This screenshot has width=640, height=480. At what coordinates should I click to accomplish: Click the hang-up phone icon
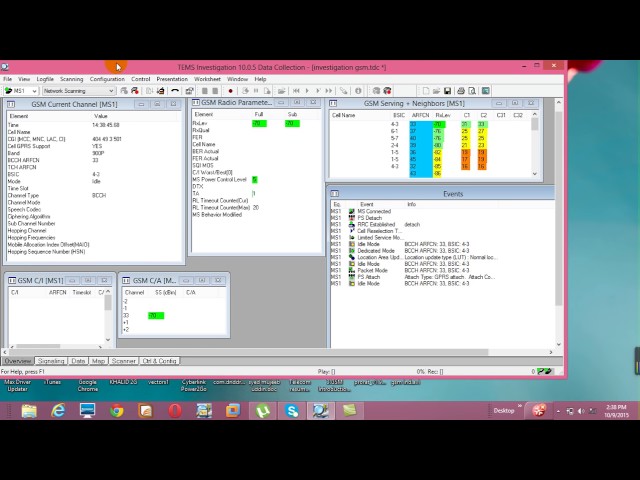click(x=175, y=91)
